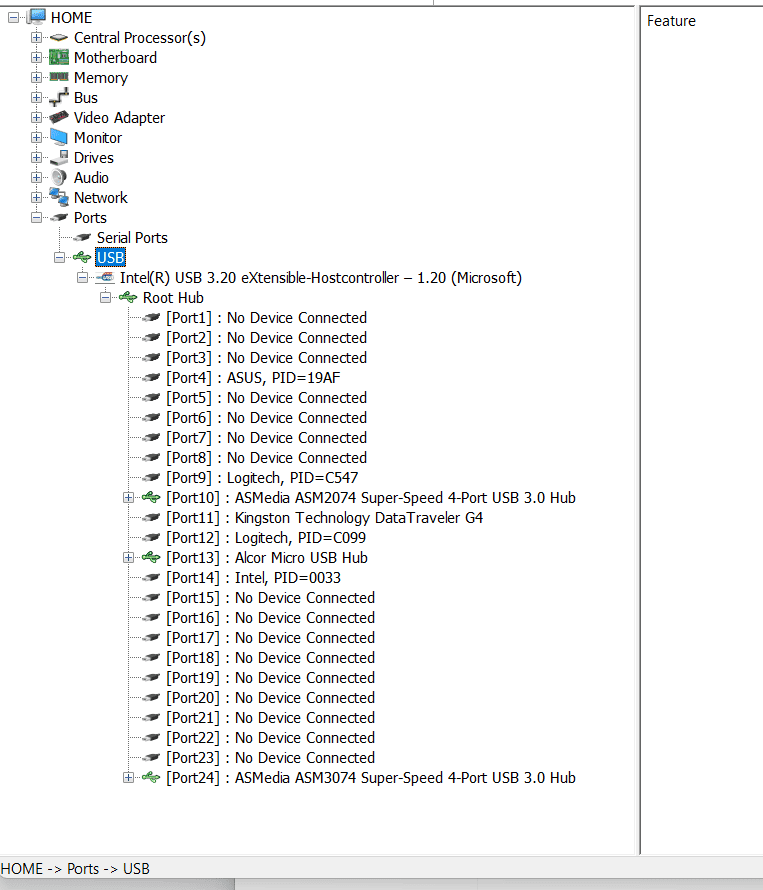This screenshot has height=890, width=763.
Task: Select the Serial Ports tree item
Action: [132, 238]
